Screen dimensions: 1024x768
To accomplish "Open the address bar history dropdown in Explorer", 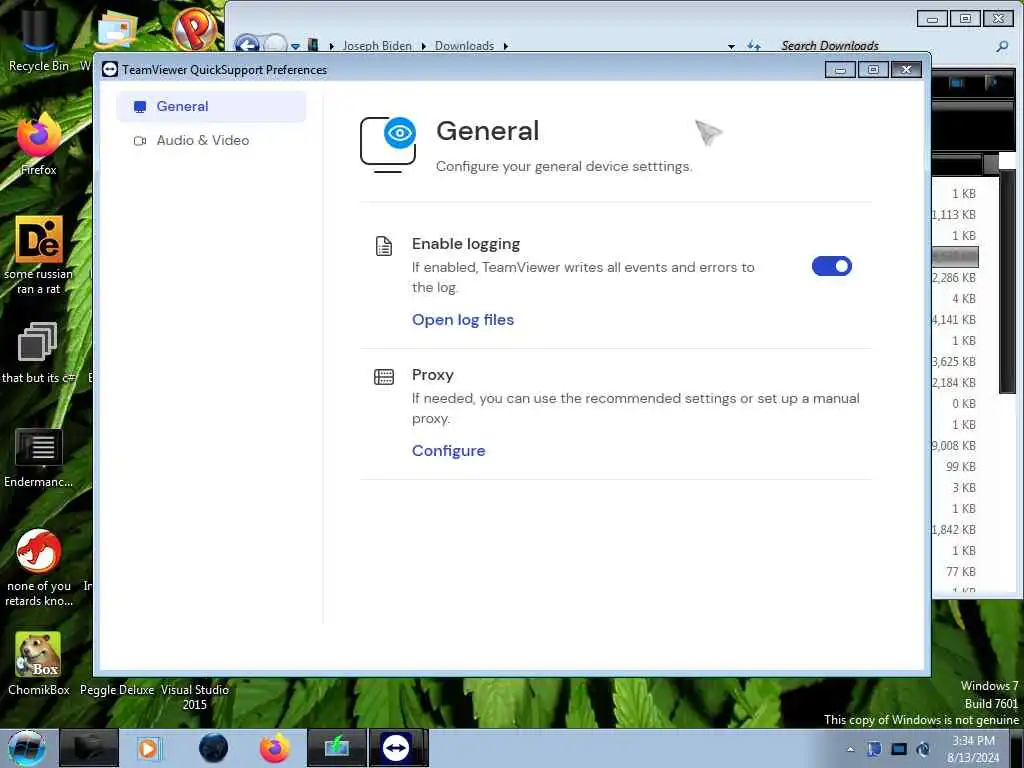I will tap(731, 46).
